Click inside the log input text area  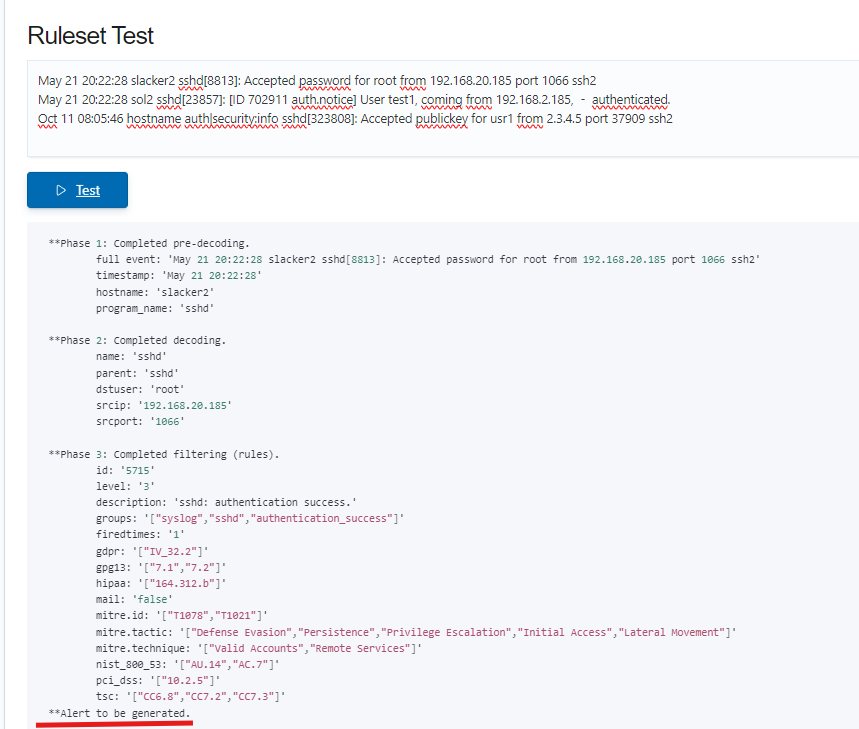click(x=443, y=108)
